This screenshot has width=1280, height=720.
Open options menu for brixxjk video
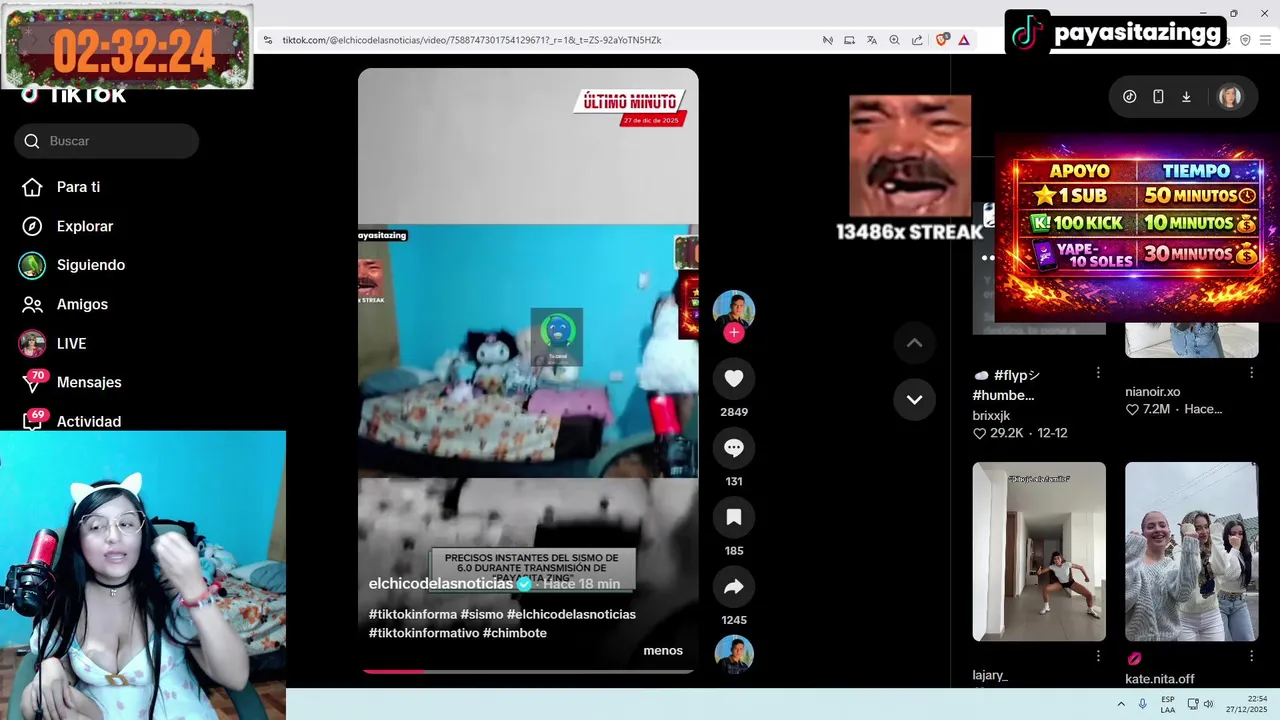pos(1098,372)
